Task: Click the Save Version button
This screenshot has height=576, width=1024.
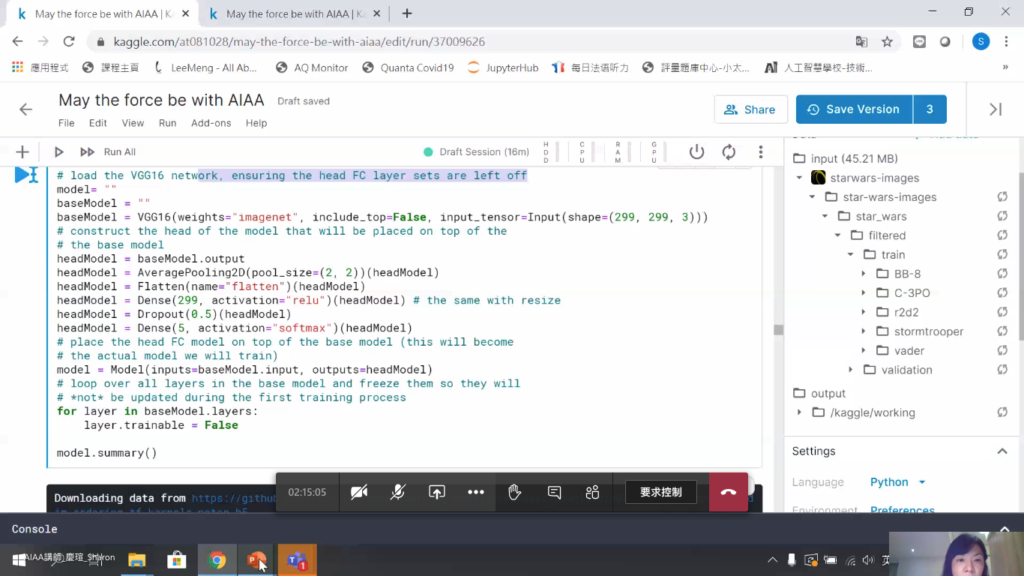Action: point(853,109)
